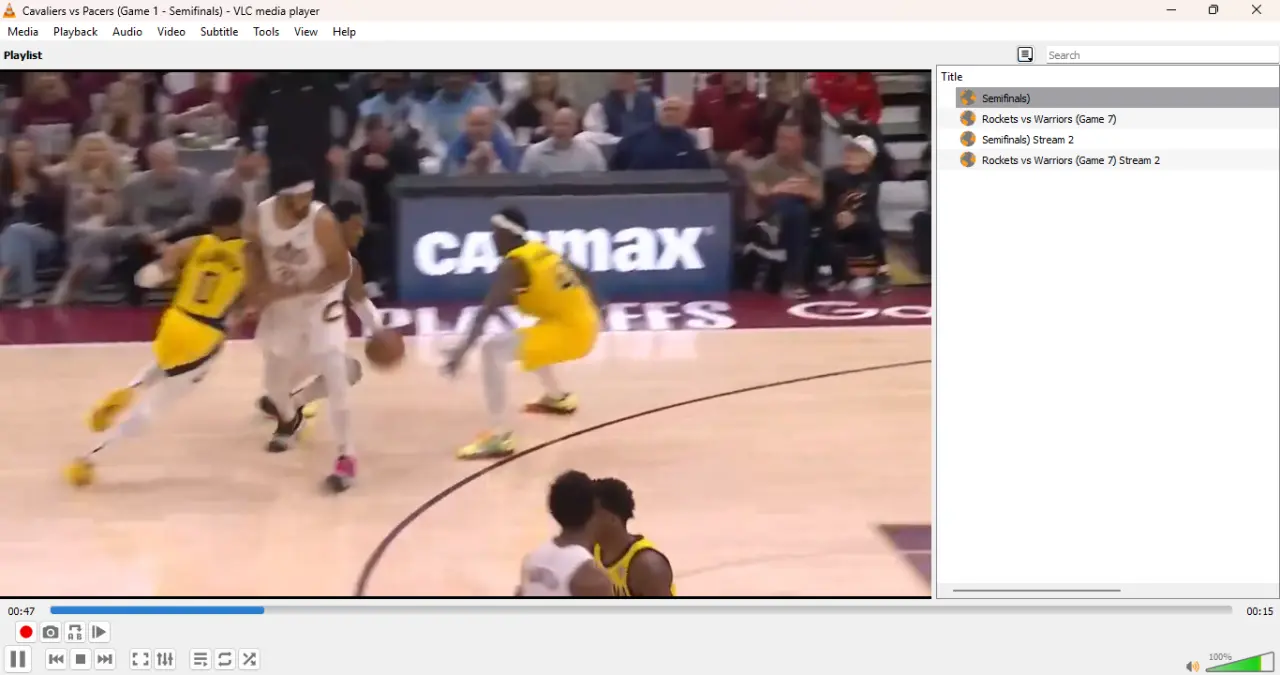The height and width of the screenshot is (675, 1280).
Task: Take a snapshot with the camera icon
Action: click(x=50, y=632)
